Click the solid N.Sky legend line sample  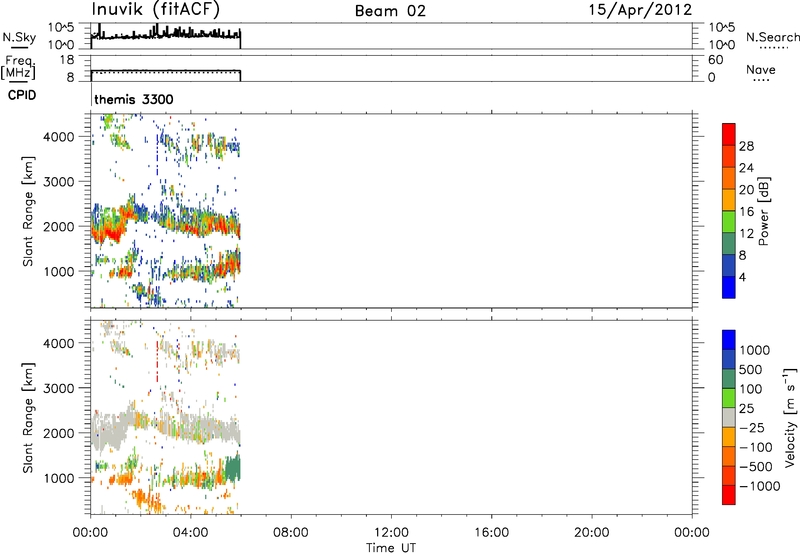tap(19, 47)
